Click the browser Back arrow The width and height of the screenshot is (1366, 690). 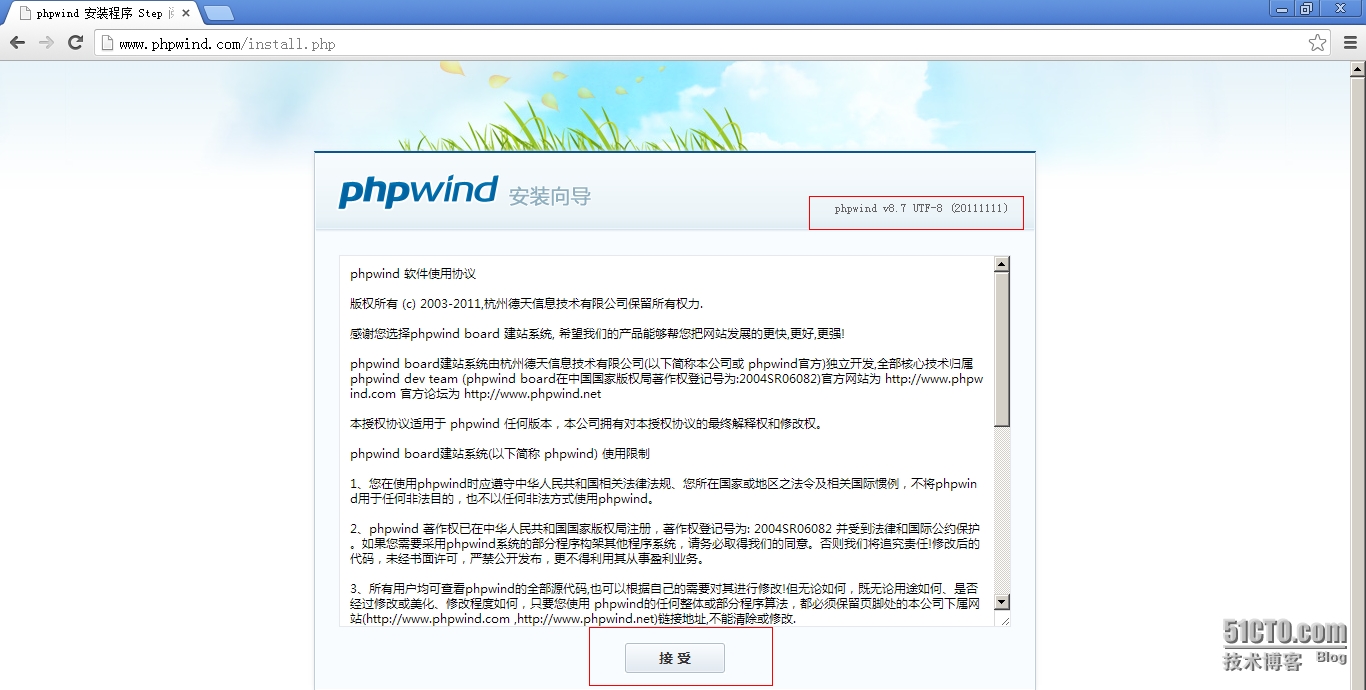click(17, 42)
